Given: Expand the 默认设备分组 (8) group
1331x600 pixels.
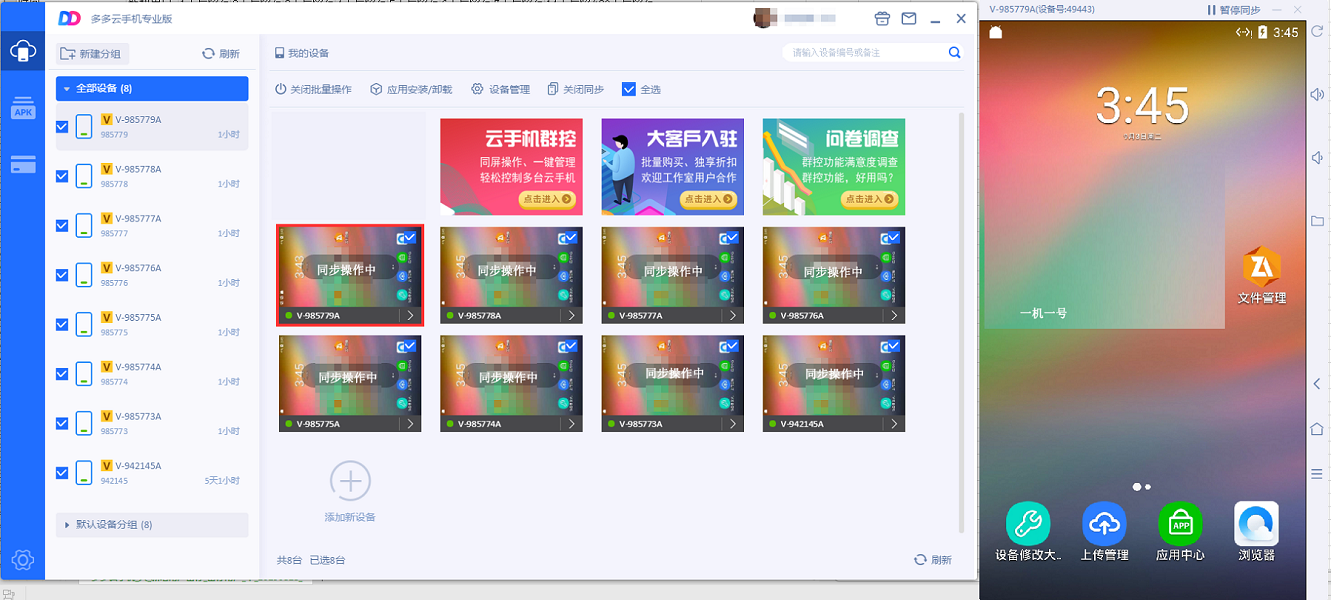Looking at the screenshot, I should pos(152,525).
